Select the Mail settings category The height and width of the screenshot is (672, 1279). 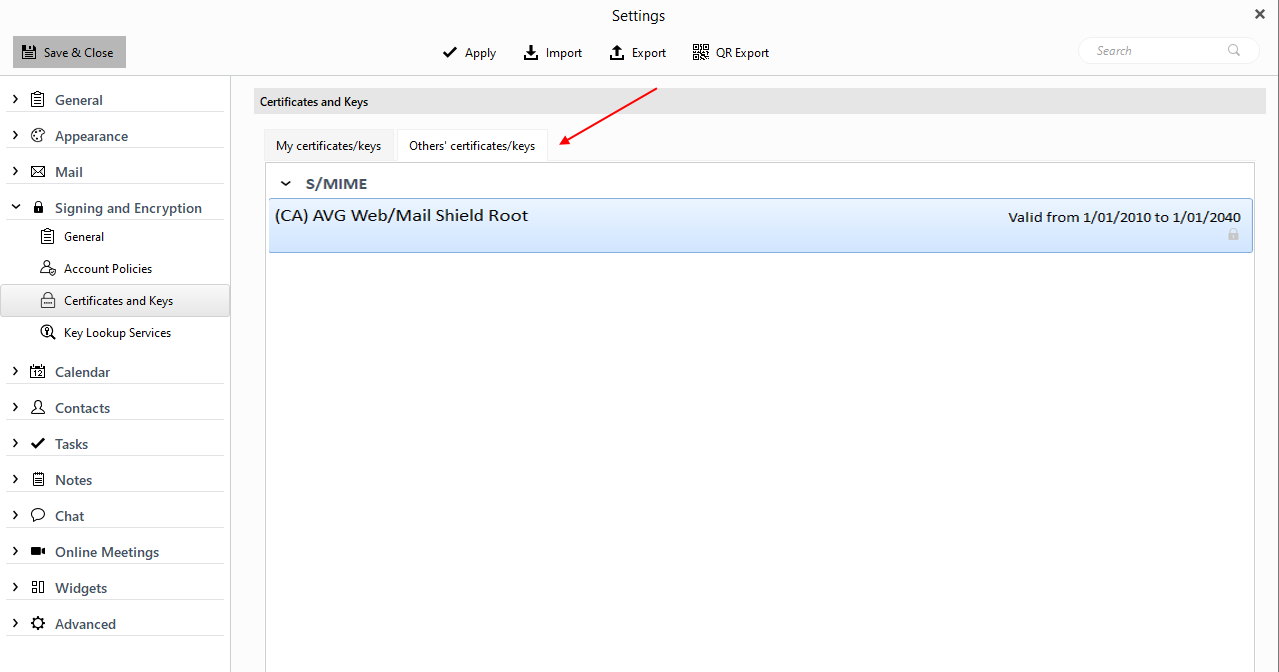click(x=69, y=172)
